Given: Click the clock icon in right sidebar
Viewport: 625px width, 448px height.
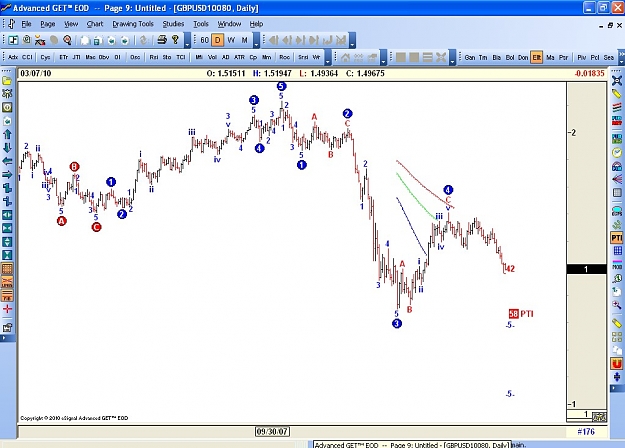Looking at the screenshot, I should (617, 153).
